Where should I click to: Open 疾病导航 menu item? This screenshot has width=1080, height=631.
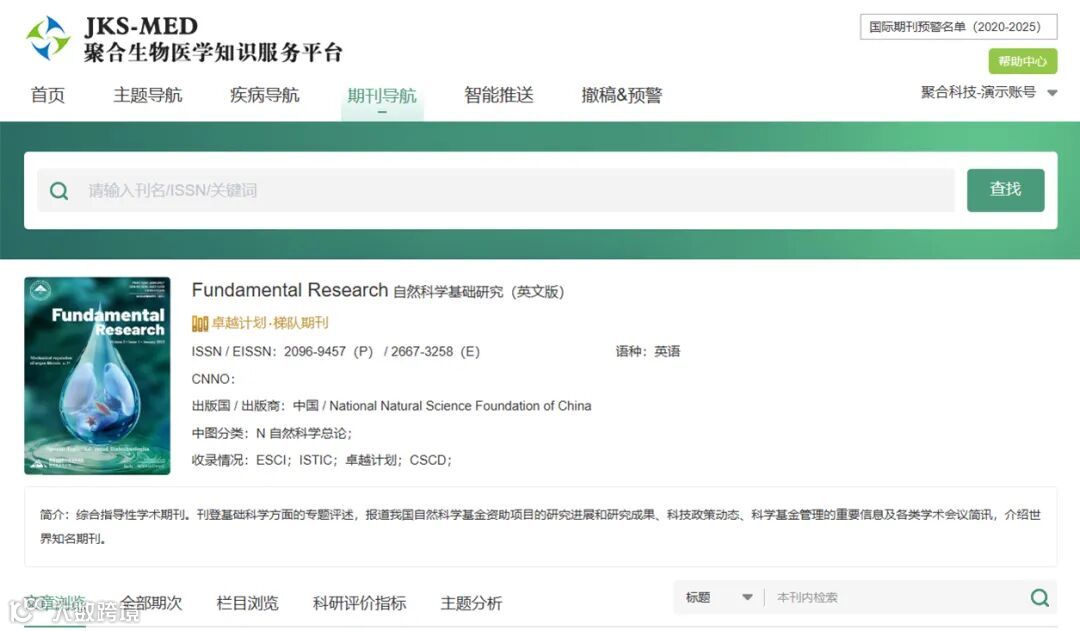264,95
